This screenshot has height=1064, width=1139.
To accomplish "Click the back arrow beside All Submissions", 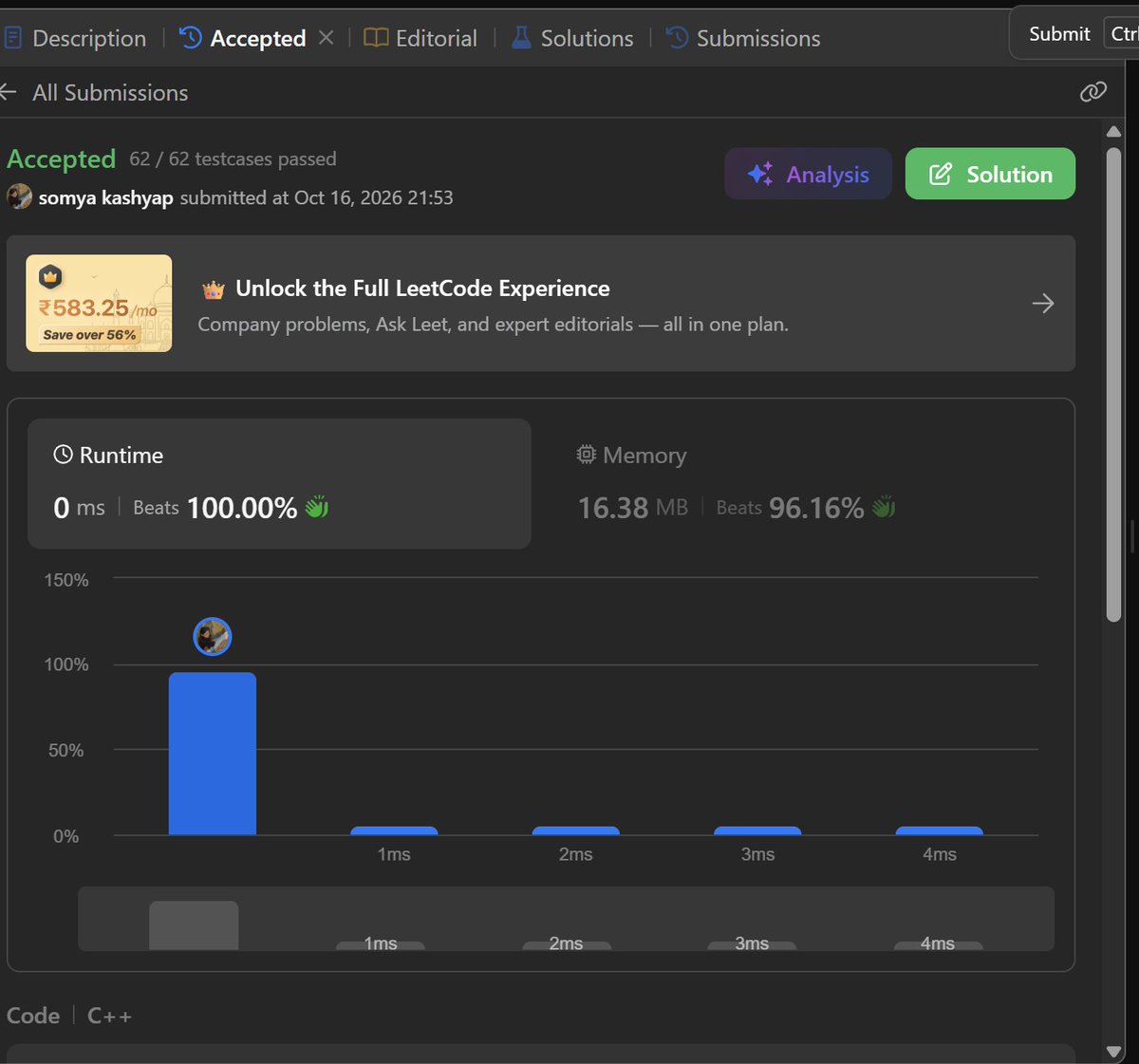I will coord(9,92).
